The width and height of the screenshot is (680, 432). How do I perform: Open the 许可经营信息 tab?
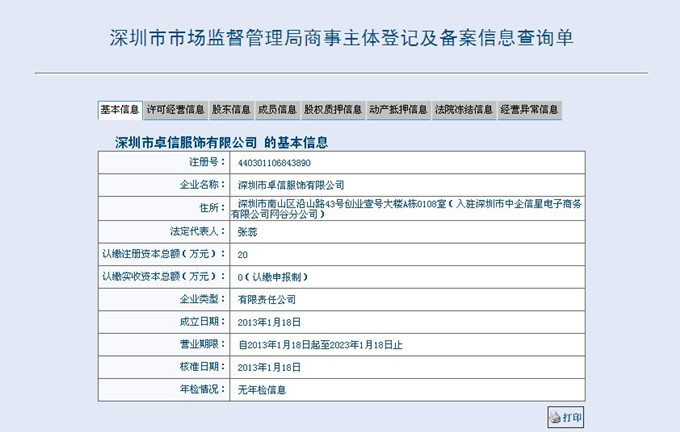coord(175,110)
